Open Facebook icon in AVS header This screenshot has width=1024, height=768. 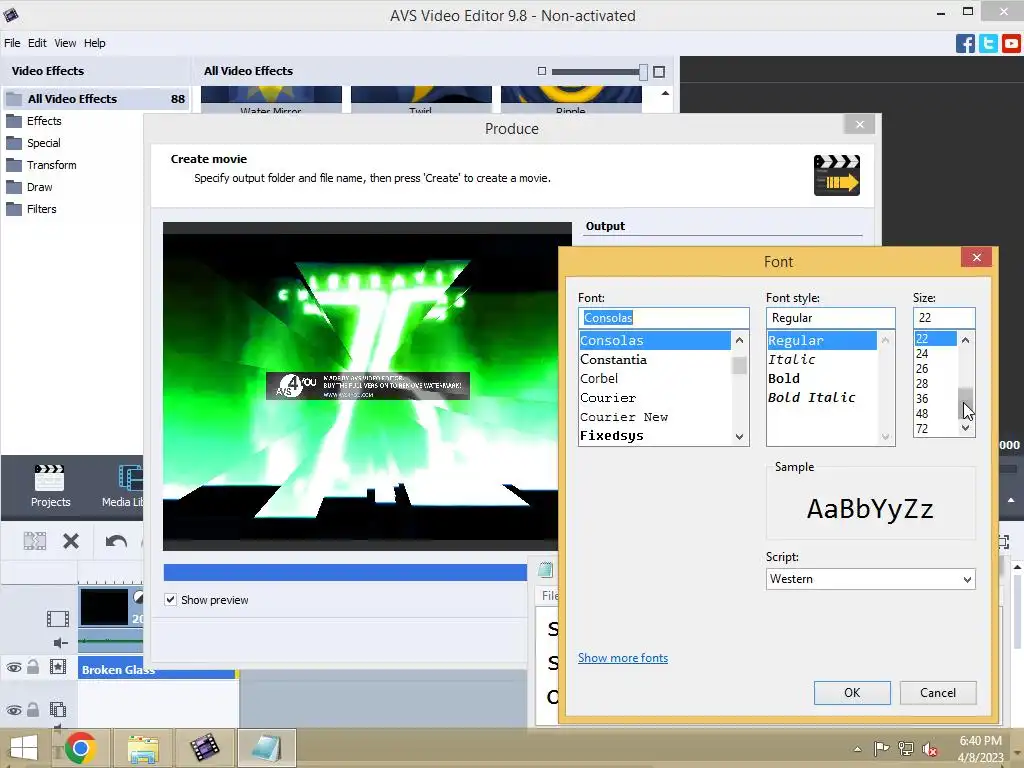tap(965, 44)
